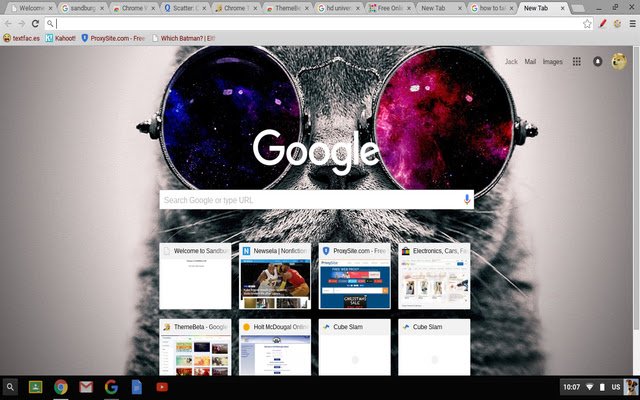Open the ProxySite.com bookmark
This screenshot has height=400, width=640.
(113, 38)
